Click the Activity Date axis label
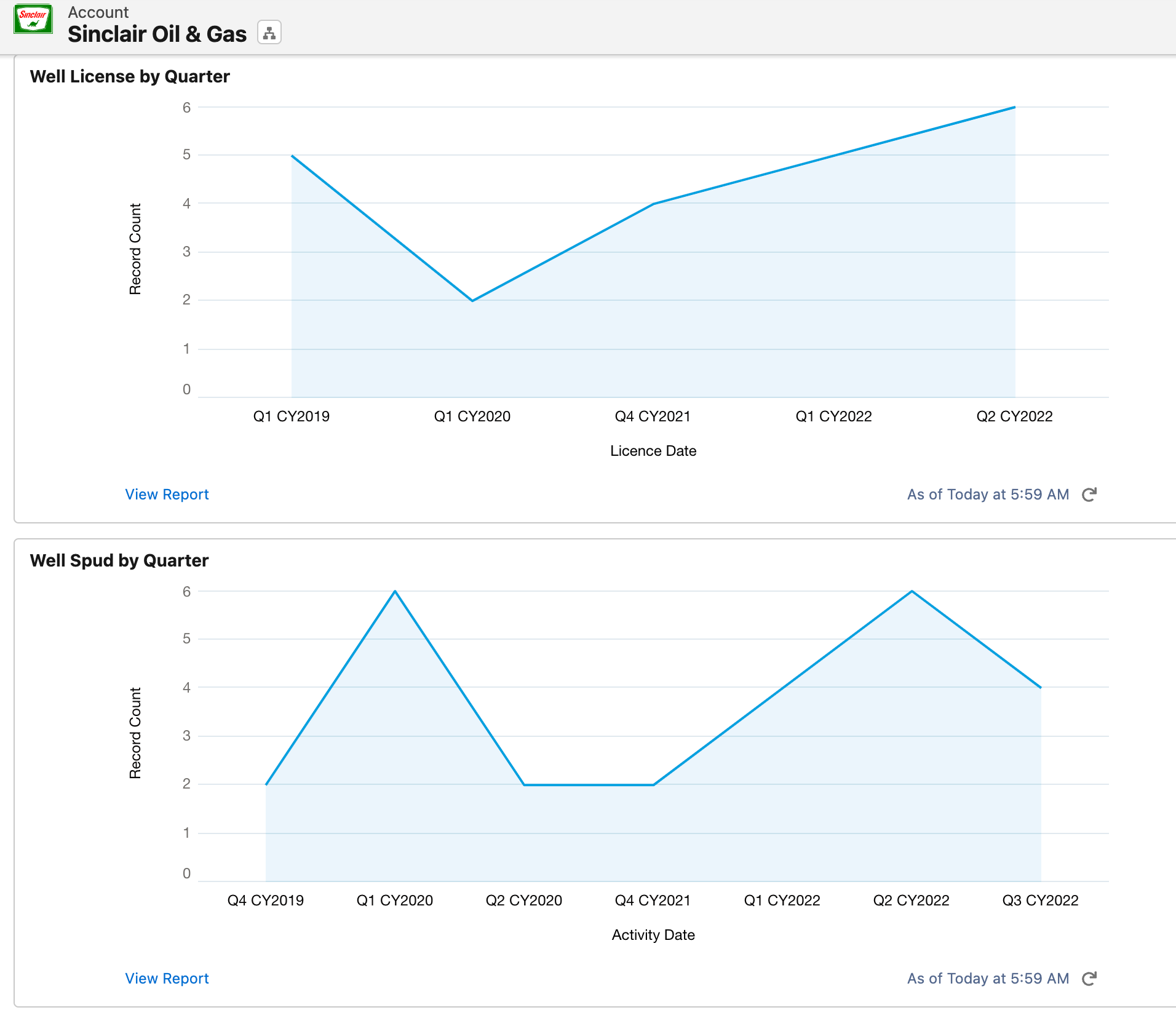 point(653,935)
